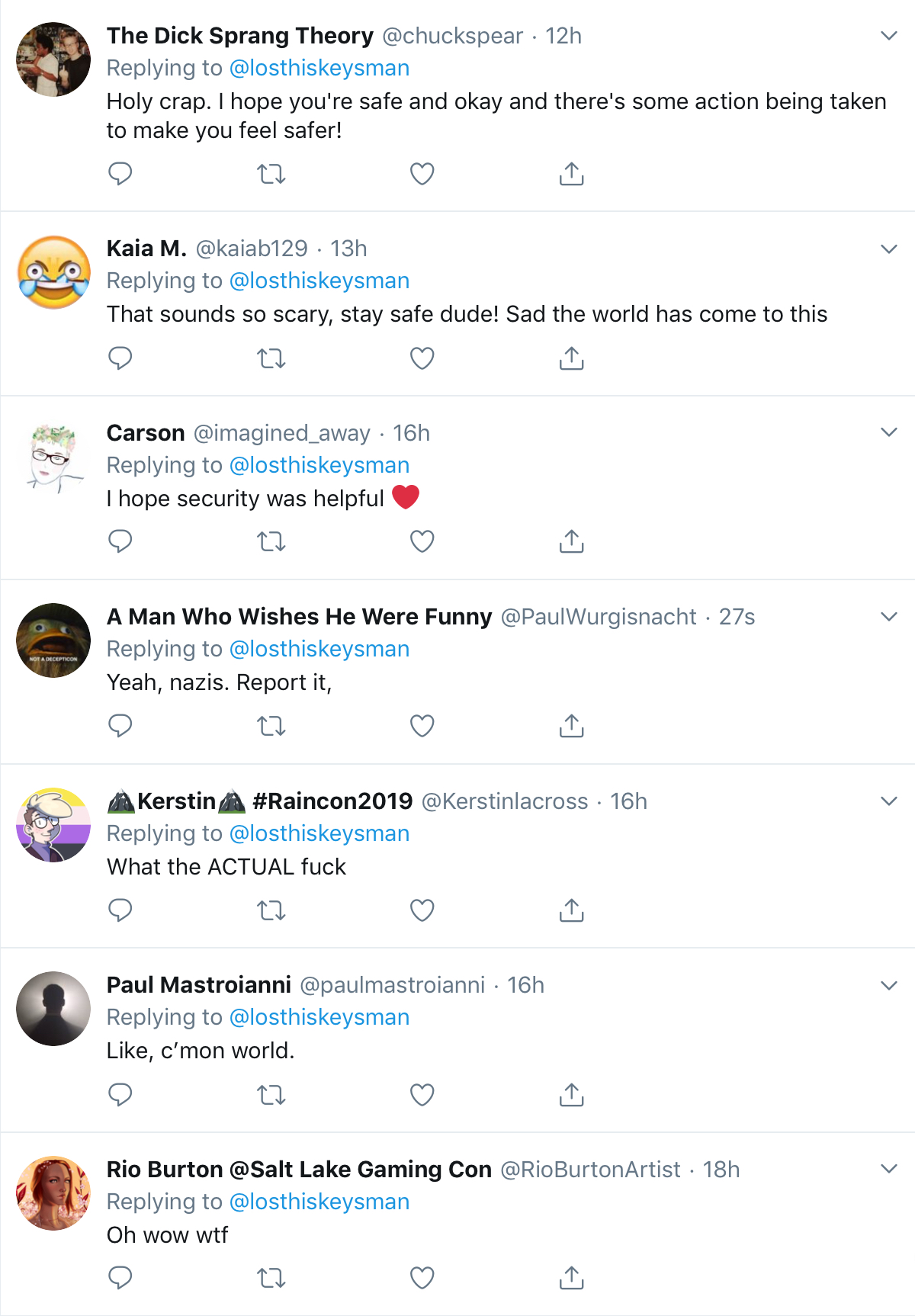Open the options chevron on chuckspear's tweet
915x1316 pixels.
tap(888, 35)
